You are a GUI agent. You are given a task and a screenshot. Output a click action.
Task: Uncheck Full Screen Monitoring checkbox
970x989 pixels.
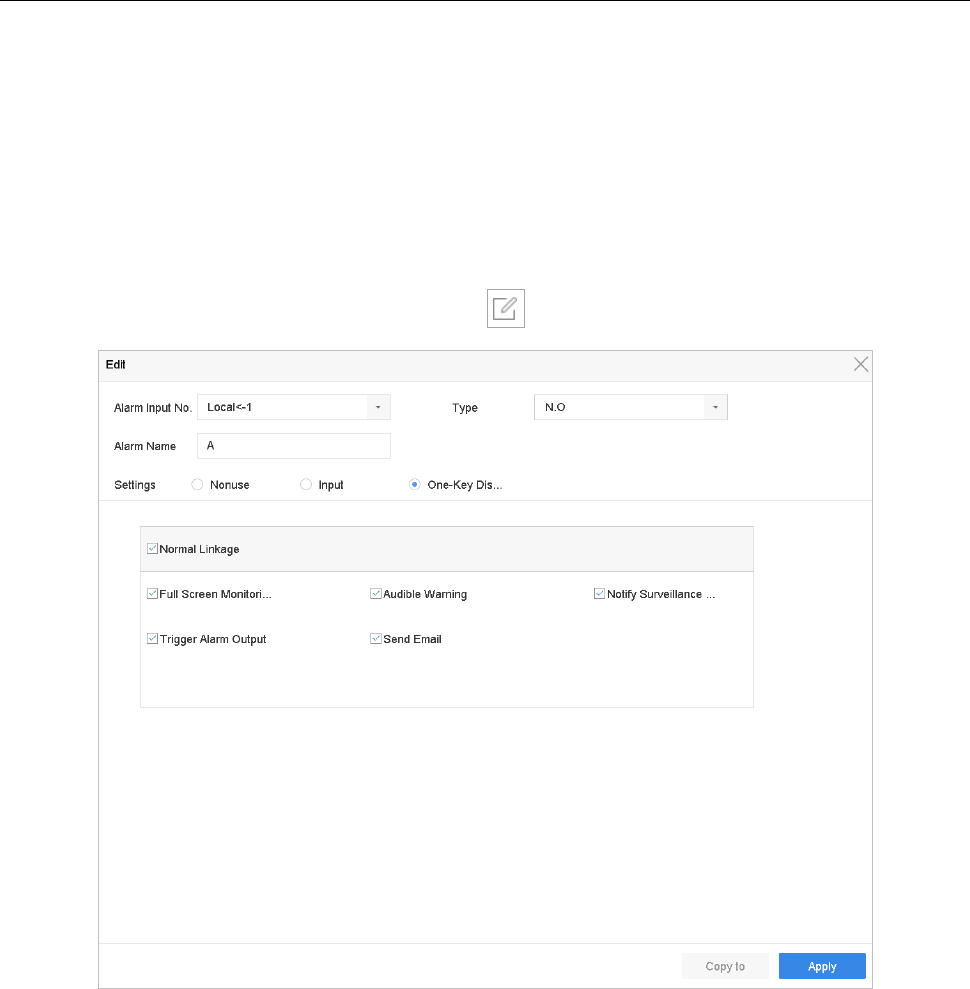pos(153,594)
